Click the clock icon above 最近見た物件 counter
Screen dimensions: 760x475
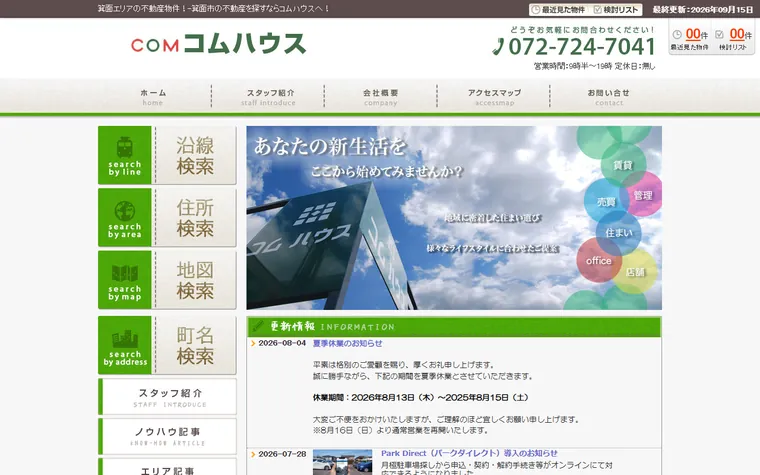pyautogui.click(x=677, y=34)
